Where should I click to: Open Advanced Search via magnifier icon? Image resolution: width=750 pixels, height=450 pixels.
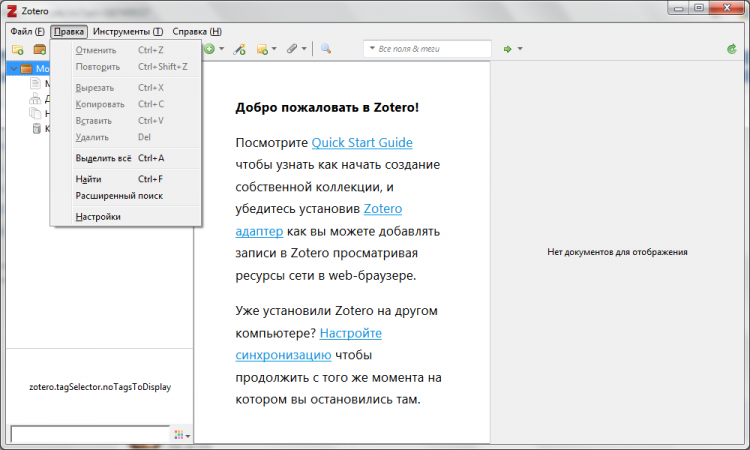326,49
